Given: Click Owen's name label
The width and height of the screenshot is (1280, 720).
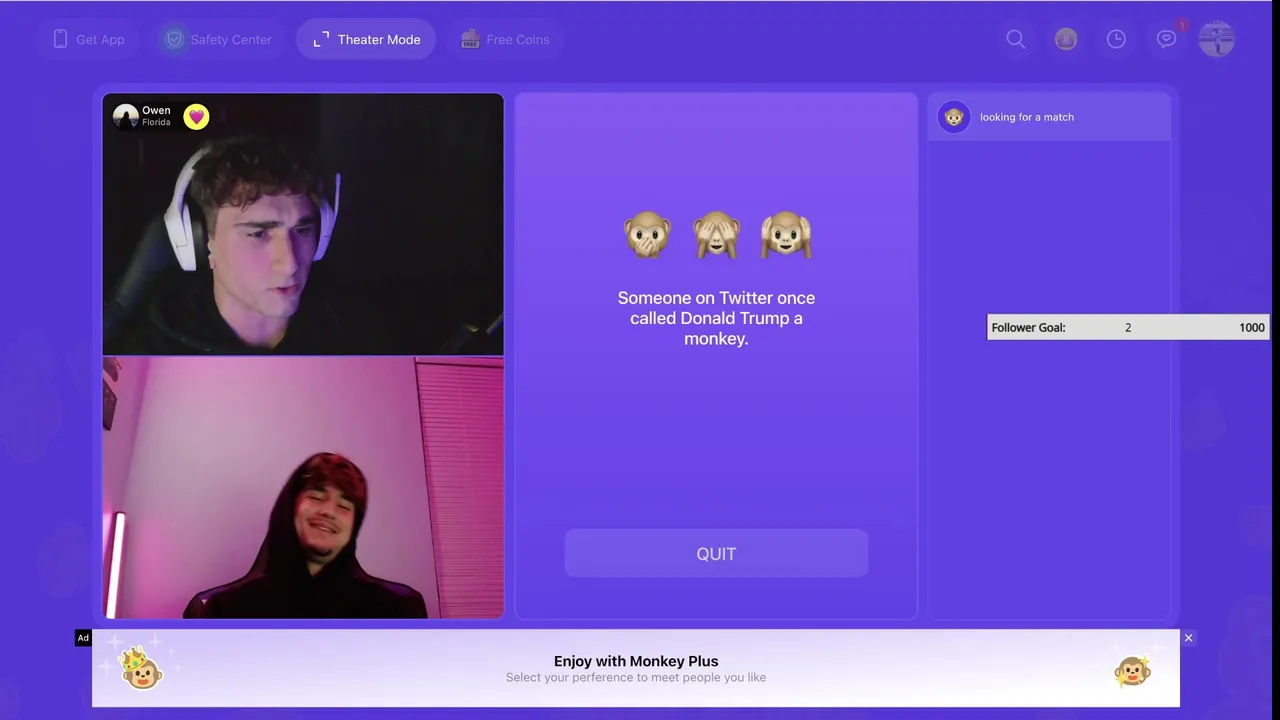Looking at the screenshot, I should [x=156, y=110].
